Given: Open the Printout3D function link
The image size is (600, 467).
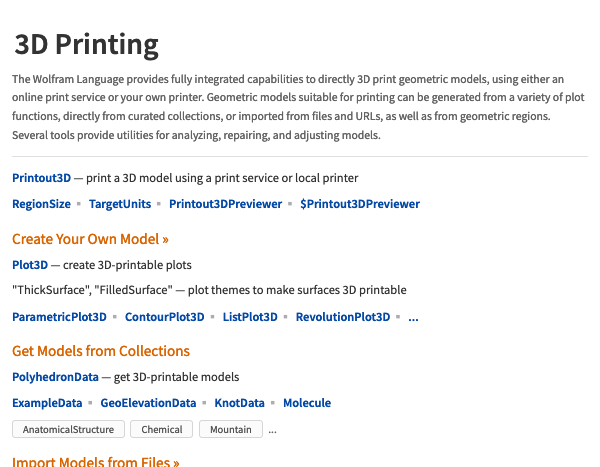Looking at the screenshot, I should click(x=41, y=178).
